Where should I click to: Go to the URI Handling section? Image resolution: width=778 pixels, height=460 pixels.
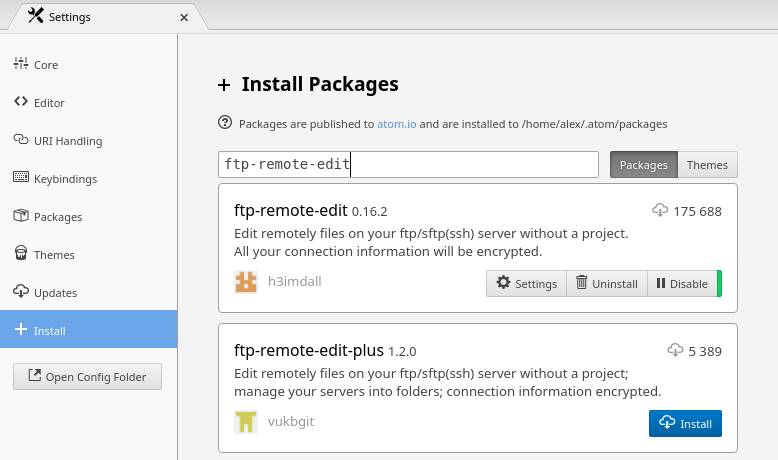click(88, 141)
